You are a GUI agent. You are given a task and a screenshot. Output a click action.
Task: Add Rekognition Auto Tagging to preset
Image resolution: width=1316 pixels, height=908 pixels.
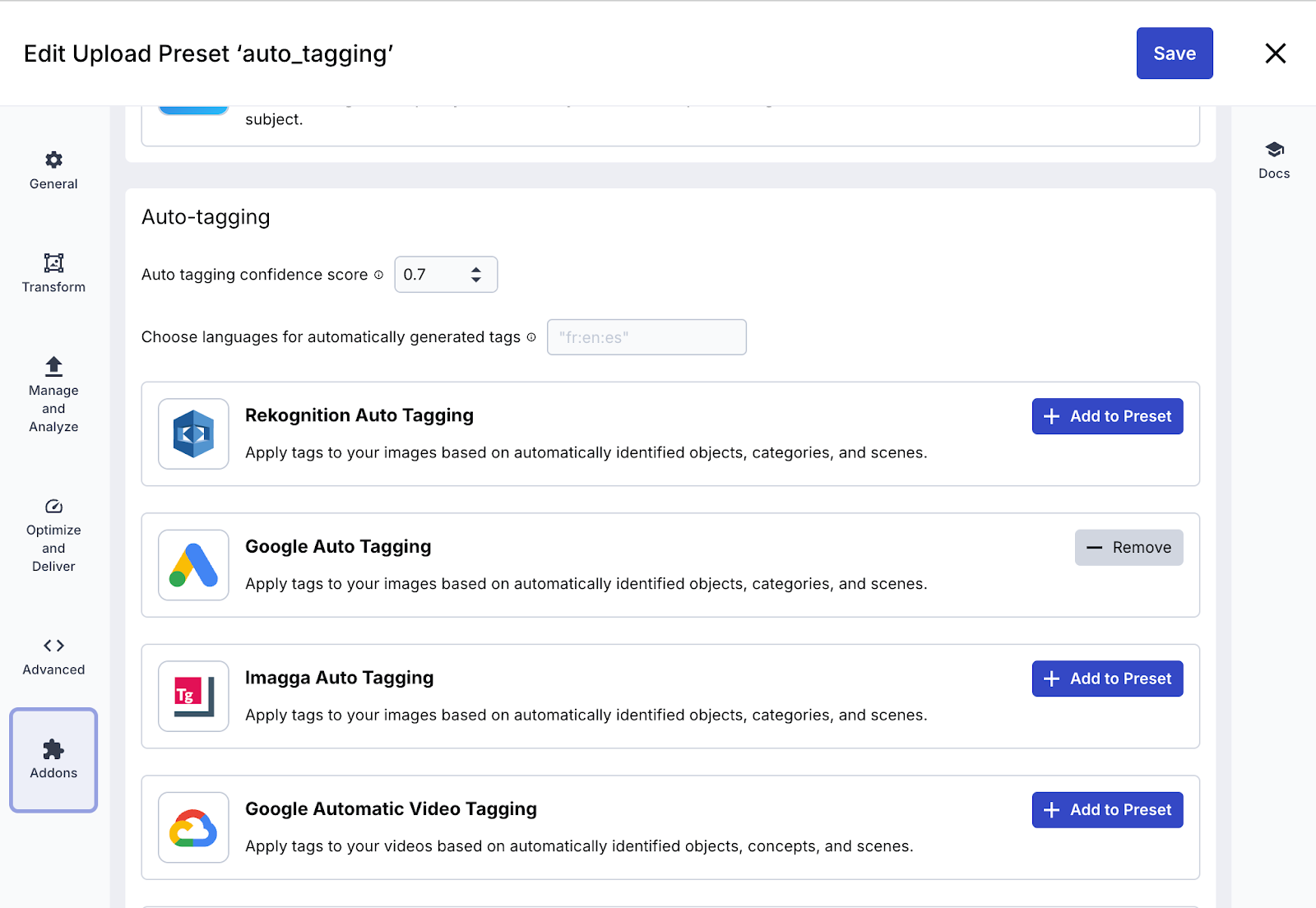1107,416
